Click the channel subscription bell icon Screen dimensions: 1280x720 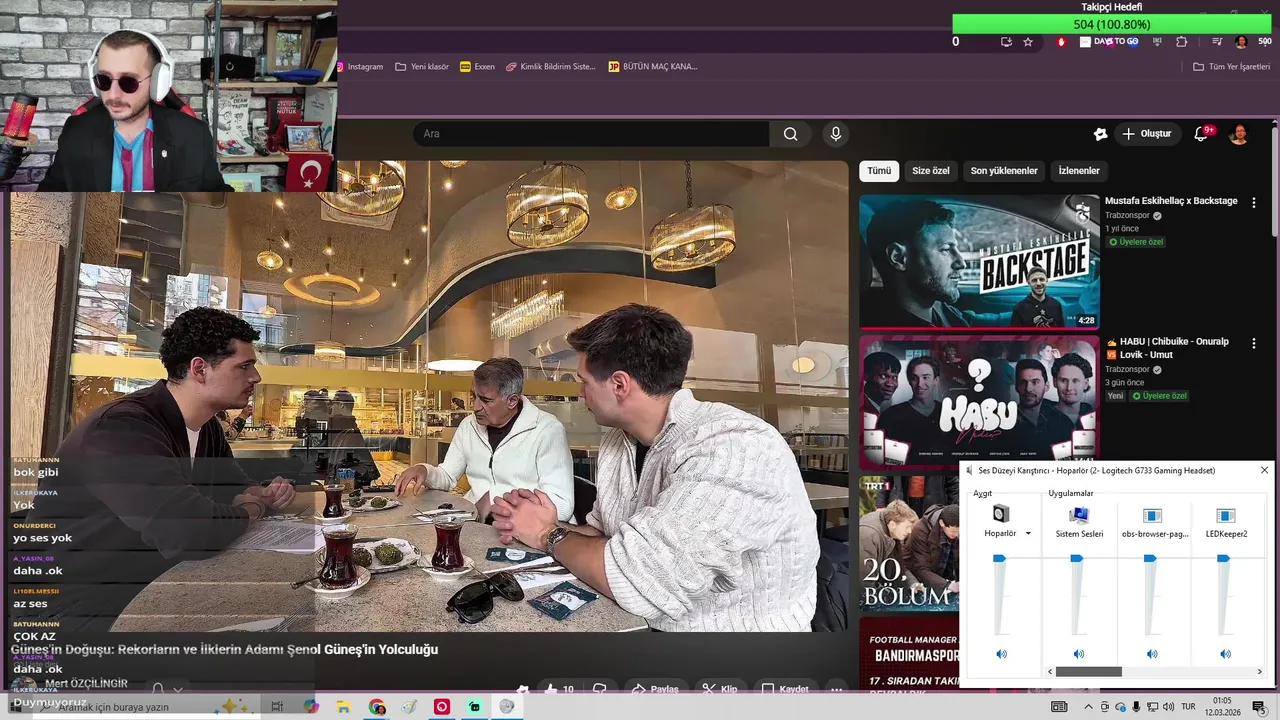pos(157,689)
